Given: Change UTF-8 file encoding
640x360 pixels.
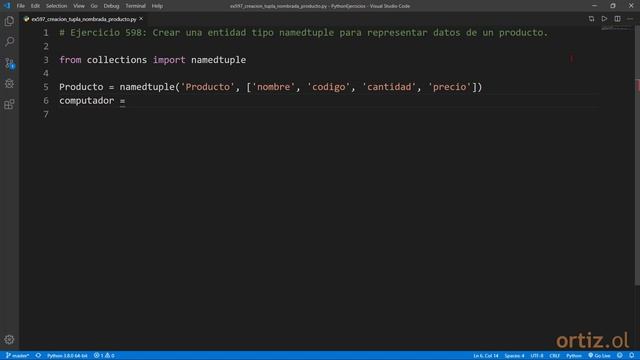Looking at the screenshot, I should coord(537,356).
